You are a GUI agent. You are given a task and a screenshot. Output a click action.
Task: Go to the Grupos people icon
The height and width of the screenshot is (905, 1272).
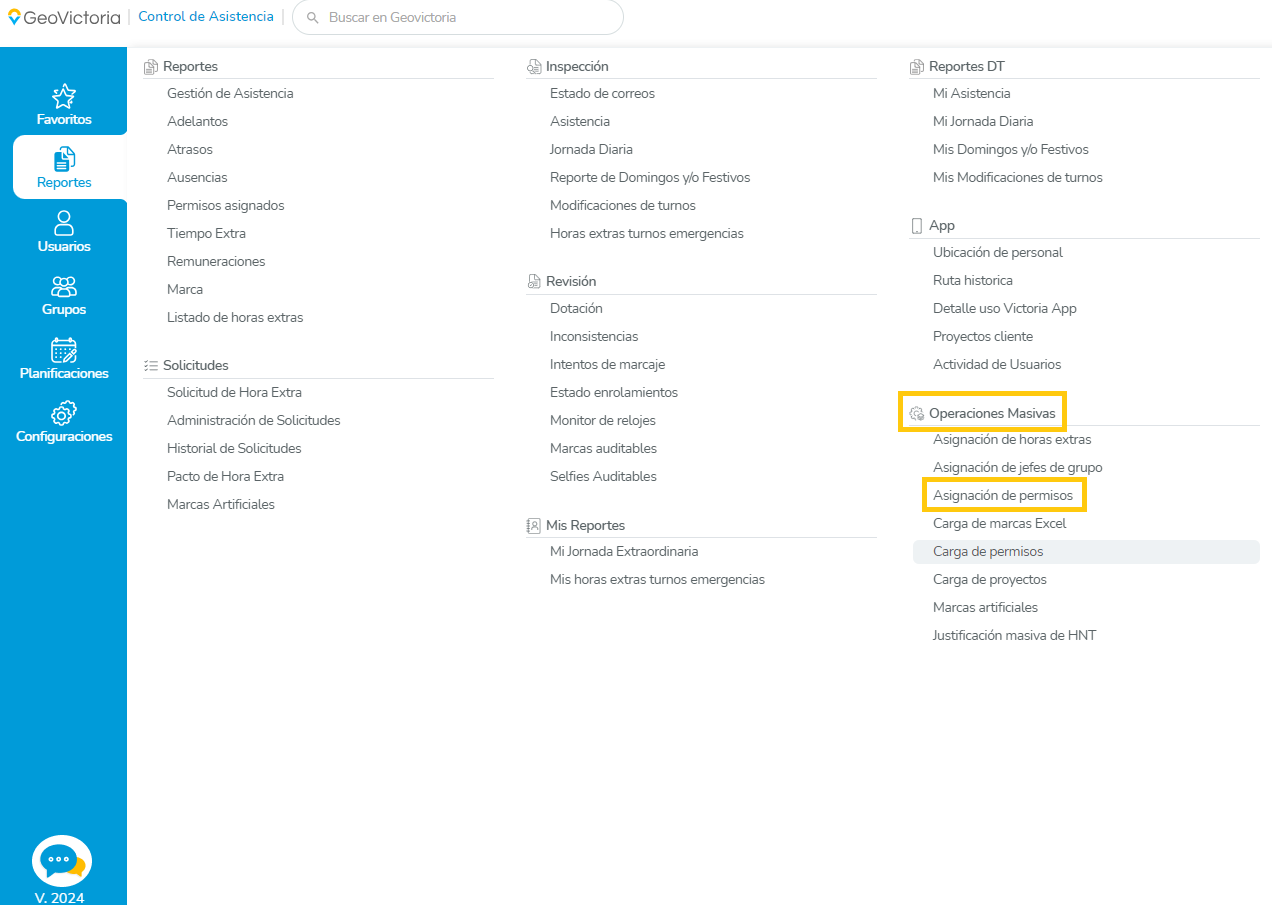pos(64,287)
